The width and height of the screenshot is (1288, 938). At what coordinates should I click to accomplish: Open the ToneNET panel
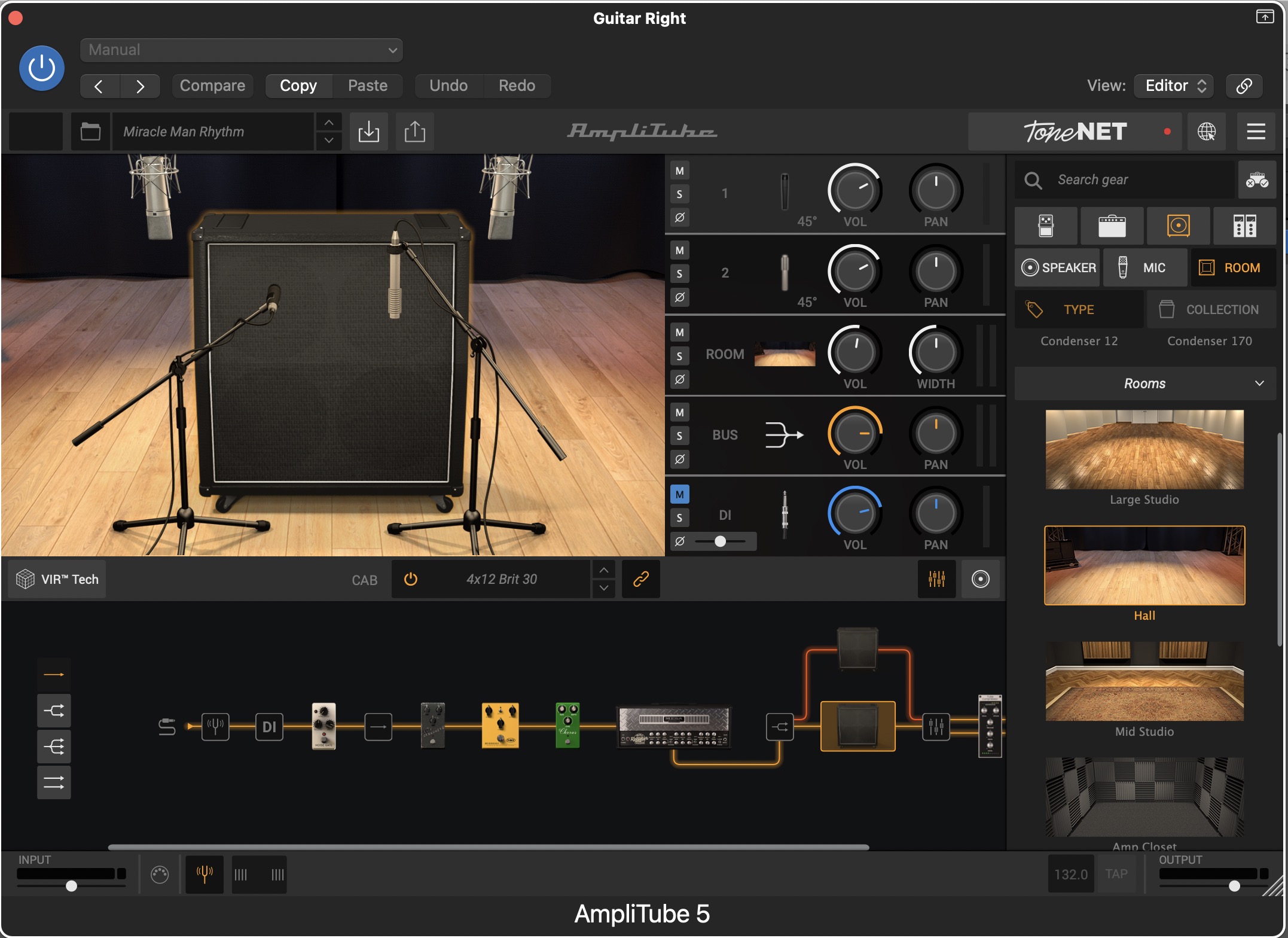click(x=1075, y=132)
